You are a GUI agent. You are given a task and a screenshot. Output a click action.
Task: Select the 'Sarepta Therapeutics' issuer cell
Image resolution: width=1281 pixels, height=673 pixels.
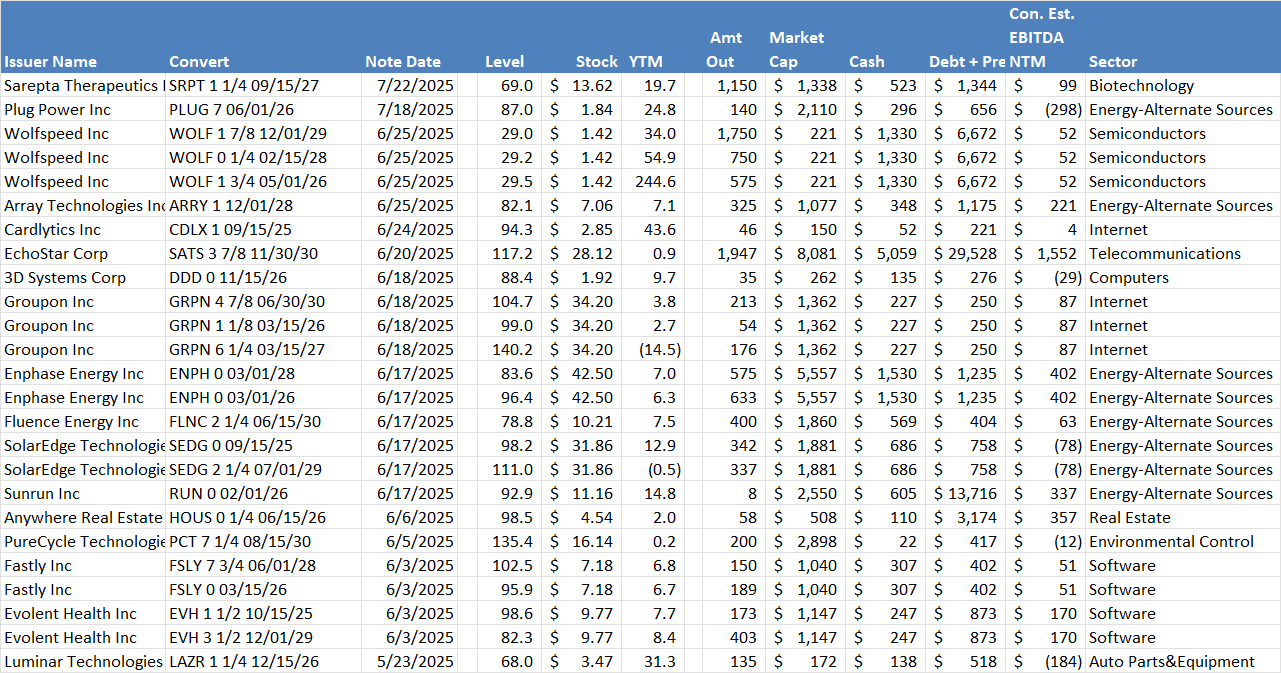pyautogui.click(x=82, y=86)
